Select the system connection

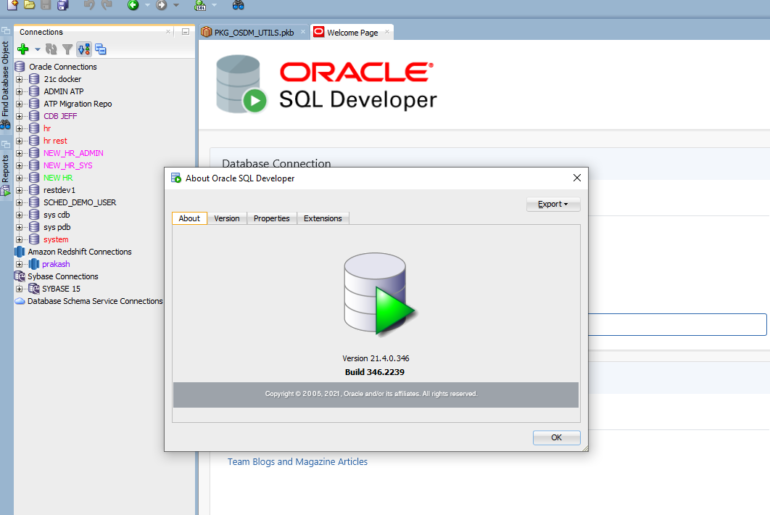coord(55,240)
